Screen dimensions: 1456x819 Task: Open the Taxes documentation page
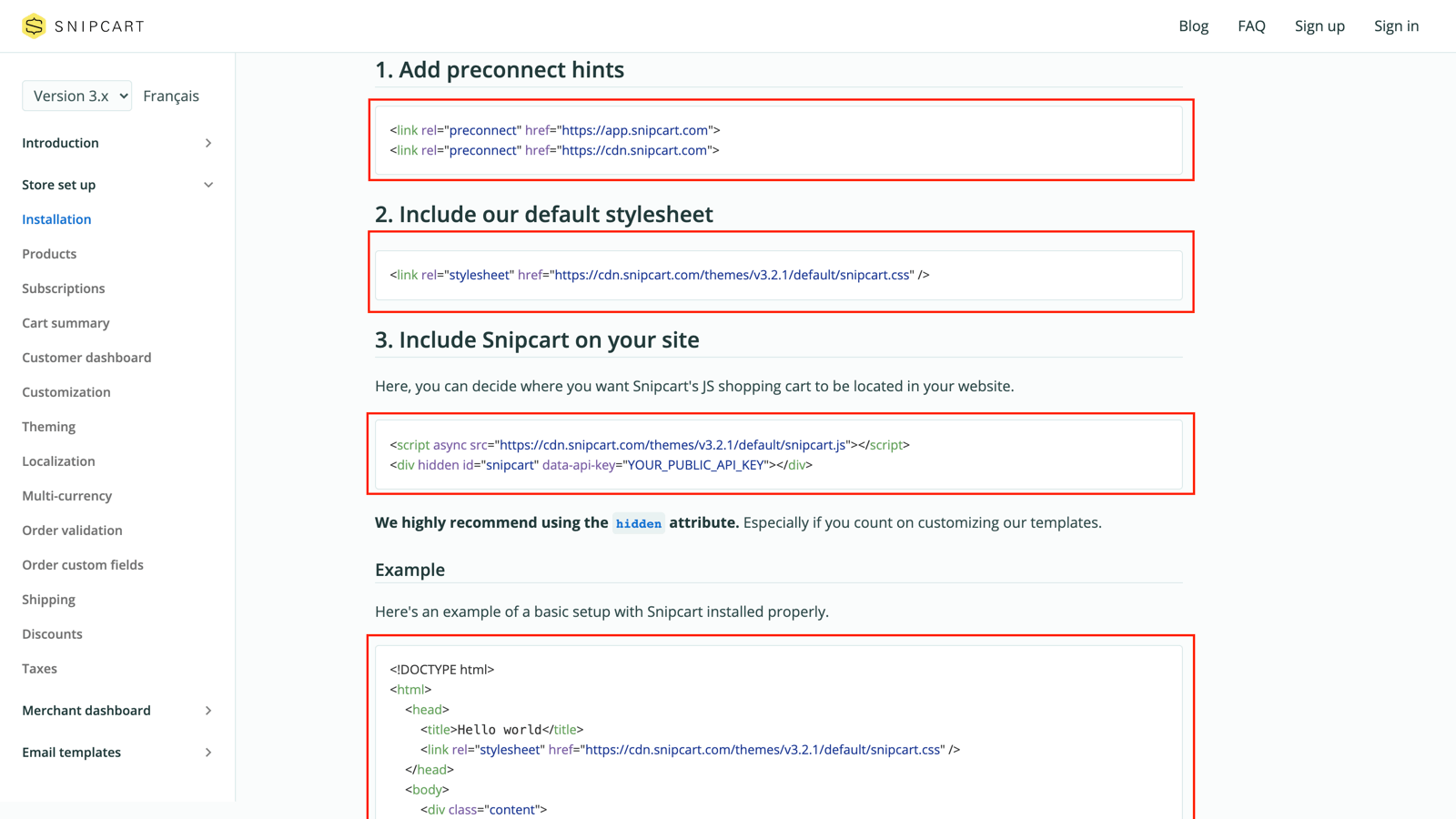[x=39, y=669]
